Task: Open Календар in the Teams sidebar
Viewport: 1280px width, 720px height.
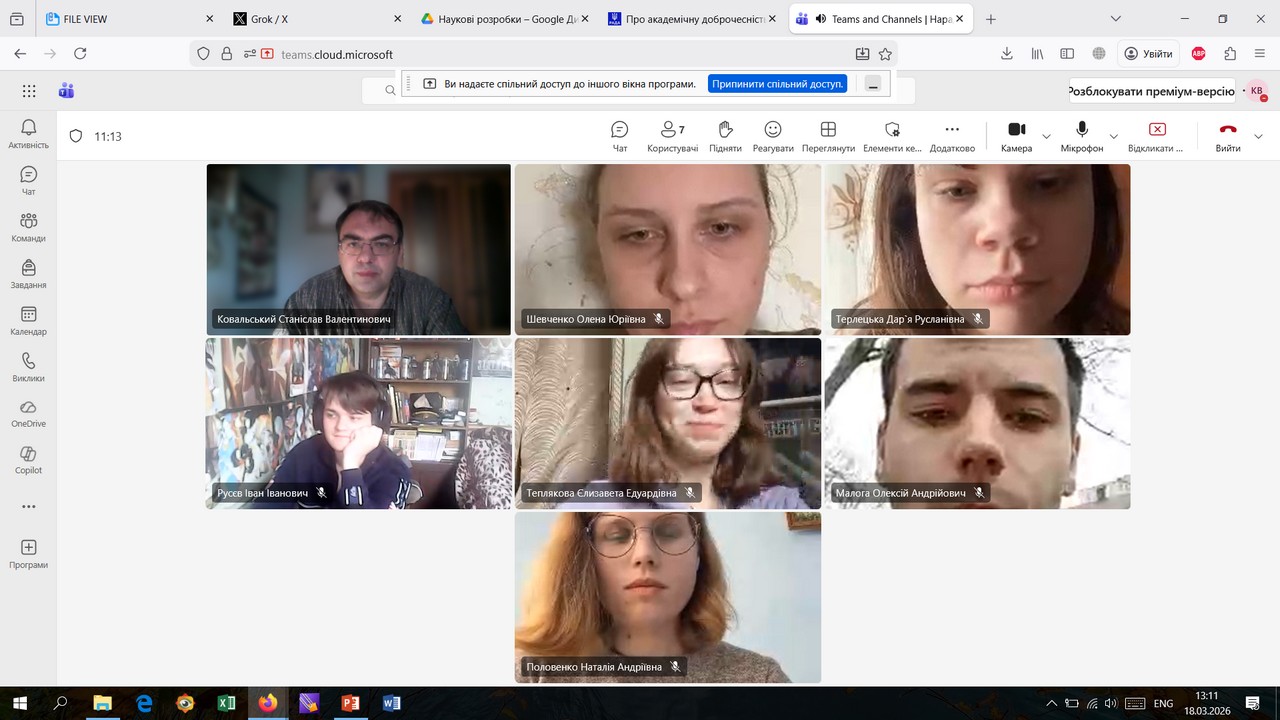Action: [x=28, y=320]
